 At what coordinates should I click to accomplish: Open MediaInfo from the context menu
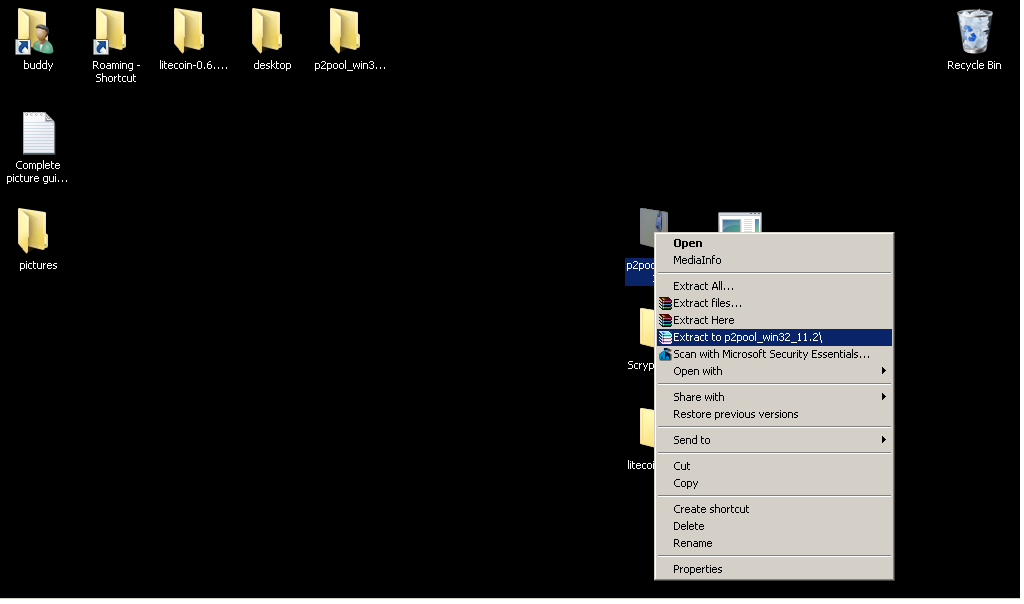(697, 260)
